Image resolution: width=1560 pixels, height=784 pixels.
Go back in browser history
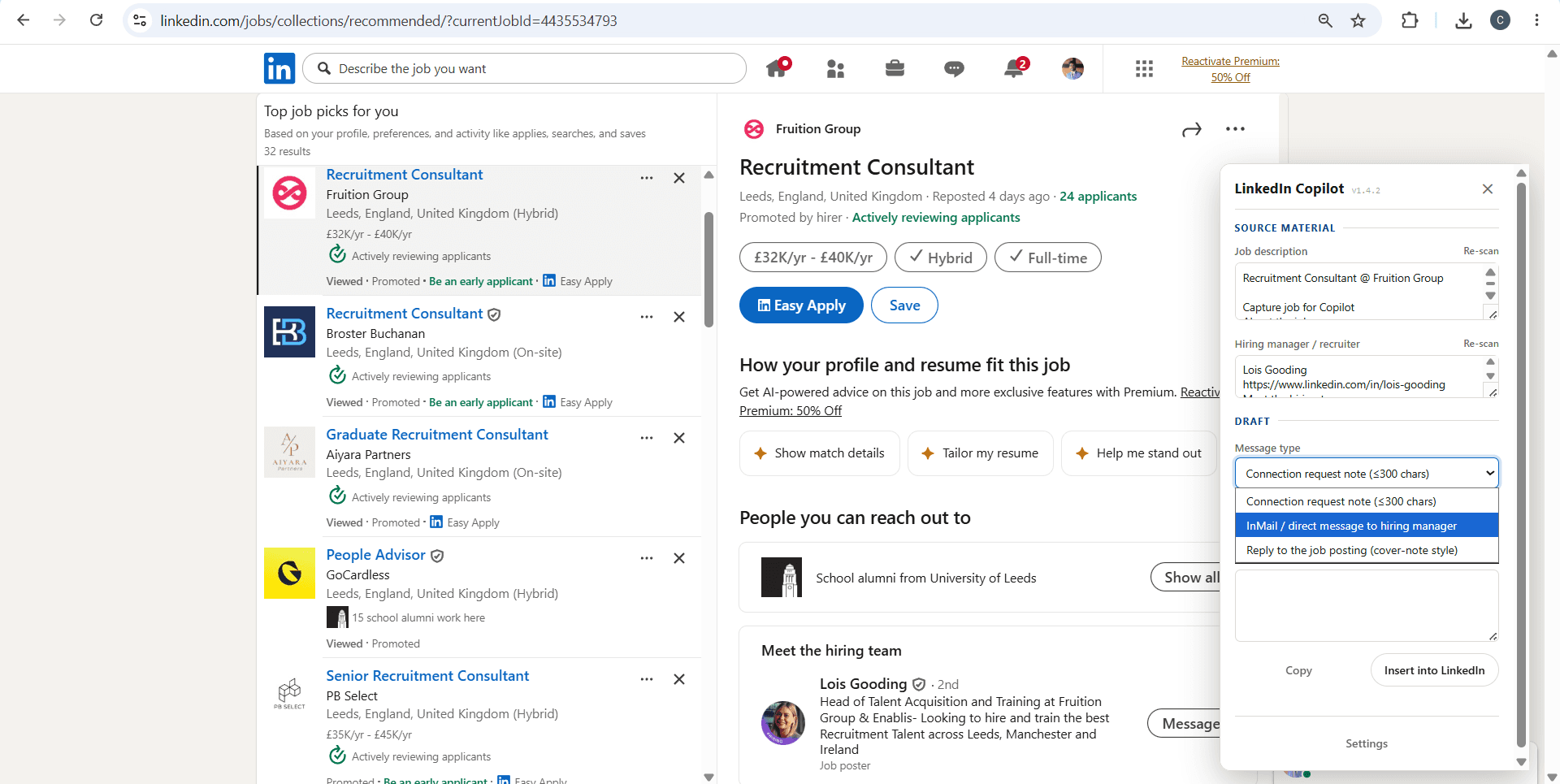(x=24, y=20)
